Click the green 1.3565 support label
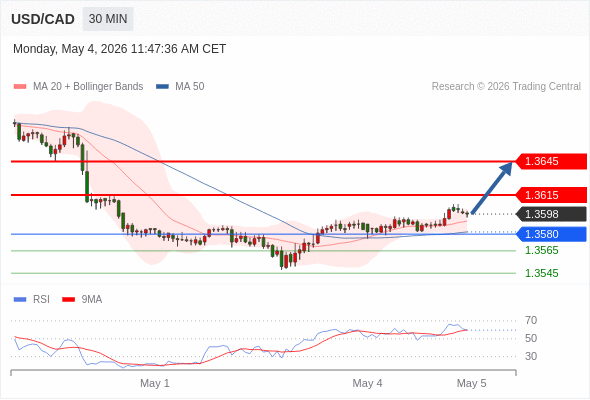 click(x=542, y=250)
